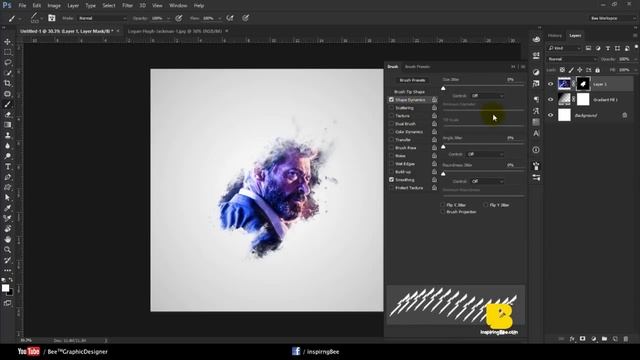Click the lock all padlock icon

598,70
